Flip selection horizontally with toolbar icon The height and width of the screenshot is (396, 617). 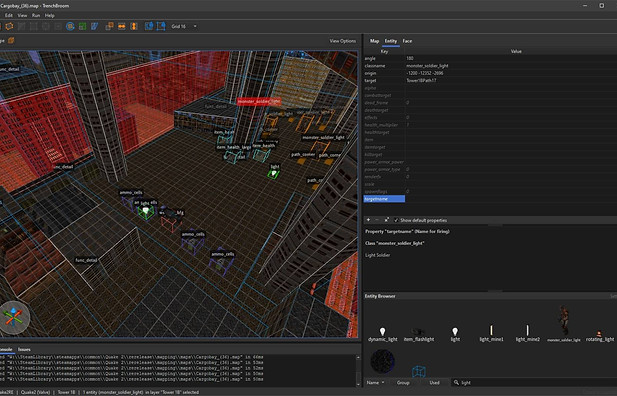(x=122, y=26)
